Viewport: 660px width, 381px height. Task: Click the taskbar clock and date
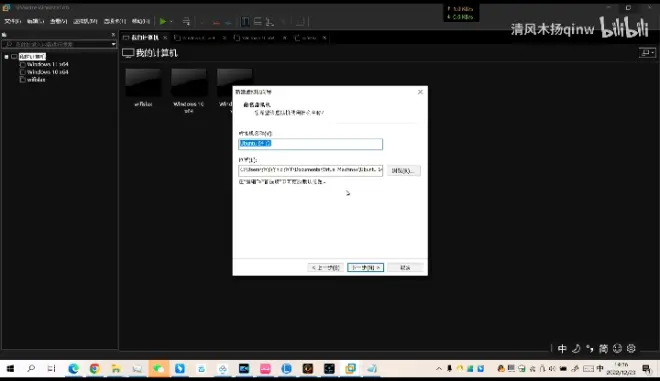pos(621,369)
